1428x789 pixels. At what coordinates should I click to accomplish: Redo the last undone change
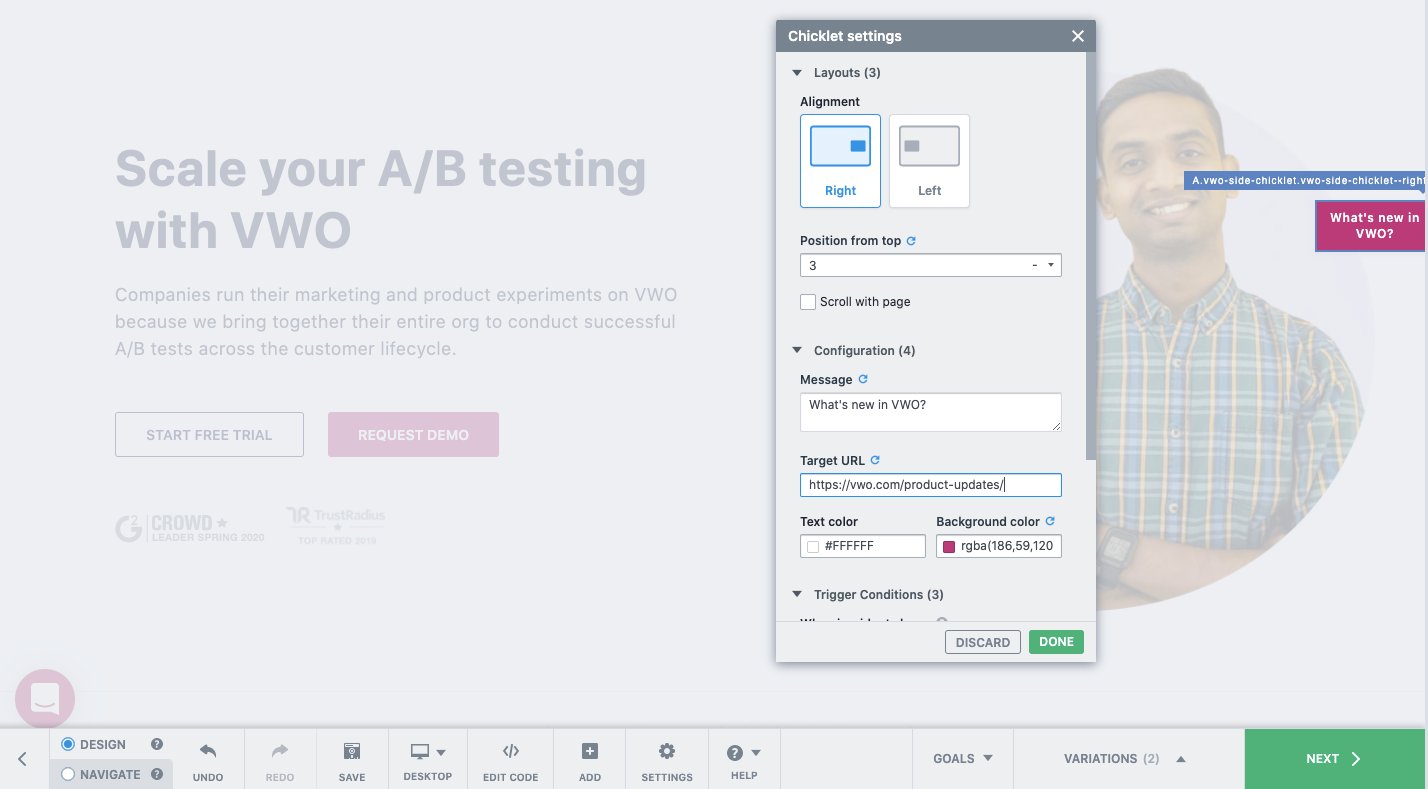point(280,760)
